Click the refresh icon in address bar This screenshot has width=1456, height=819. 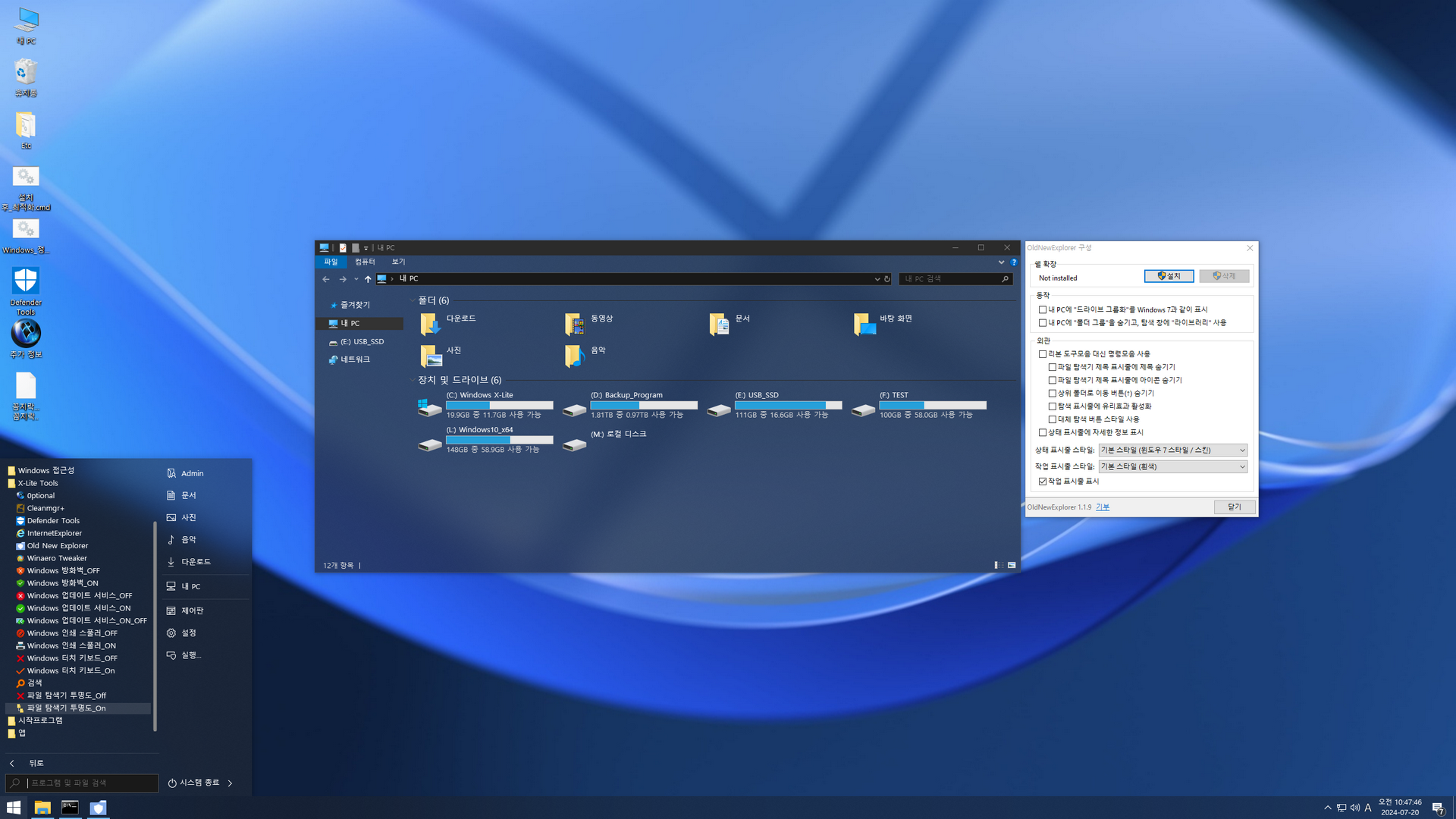click(887, 279)
